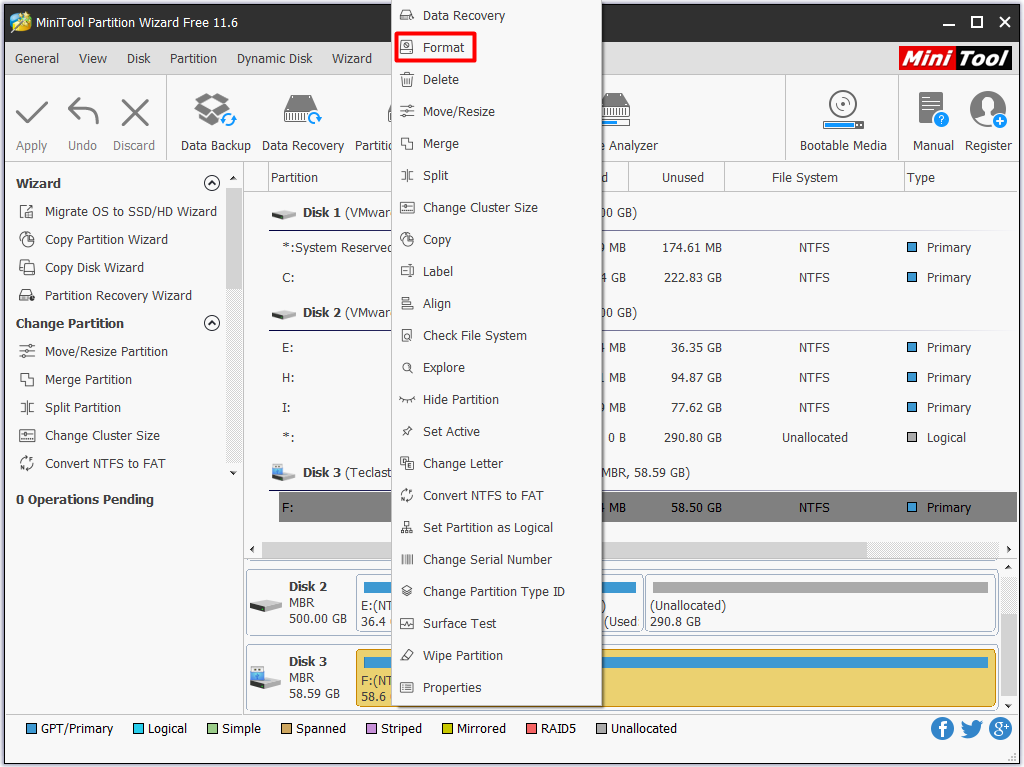The width and height of the screenshot is (1024, 767).
Task: Select Format in the context menu
Action: [x=443, y=48]
